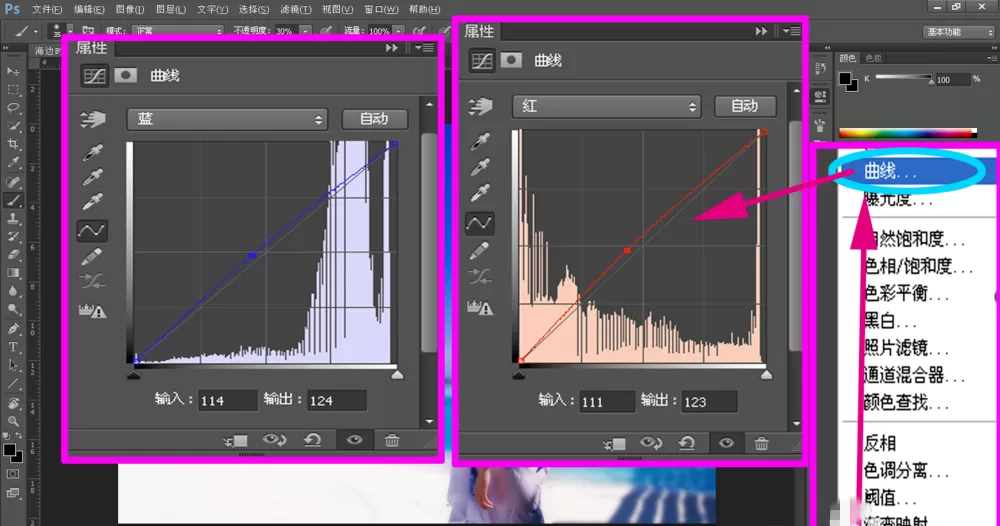This screenshot has width=1000, height=526.
Task: Toggle airbrush mode next to the flow field
Action: [419, 30]
